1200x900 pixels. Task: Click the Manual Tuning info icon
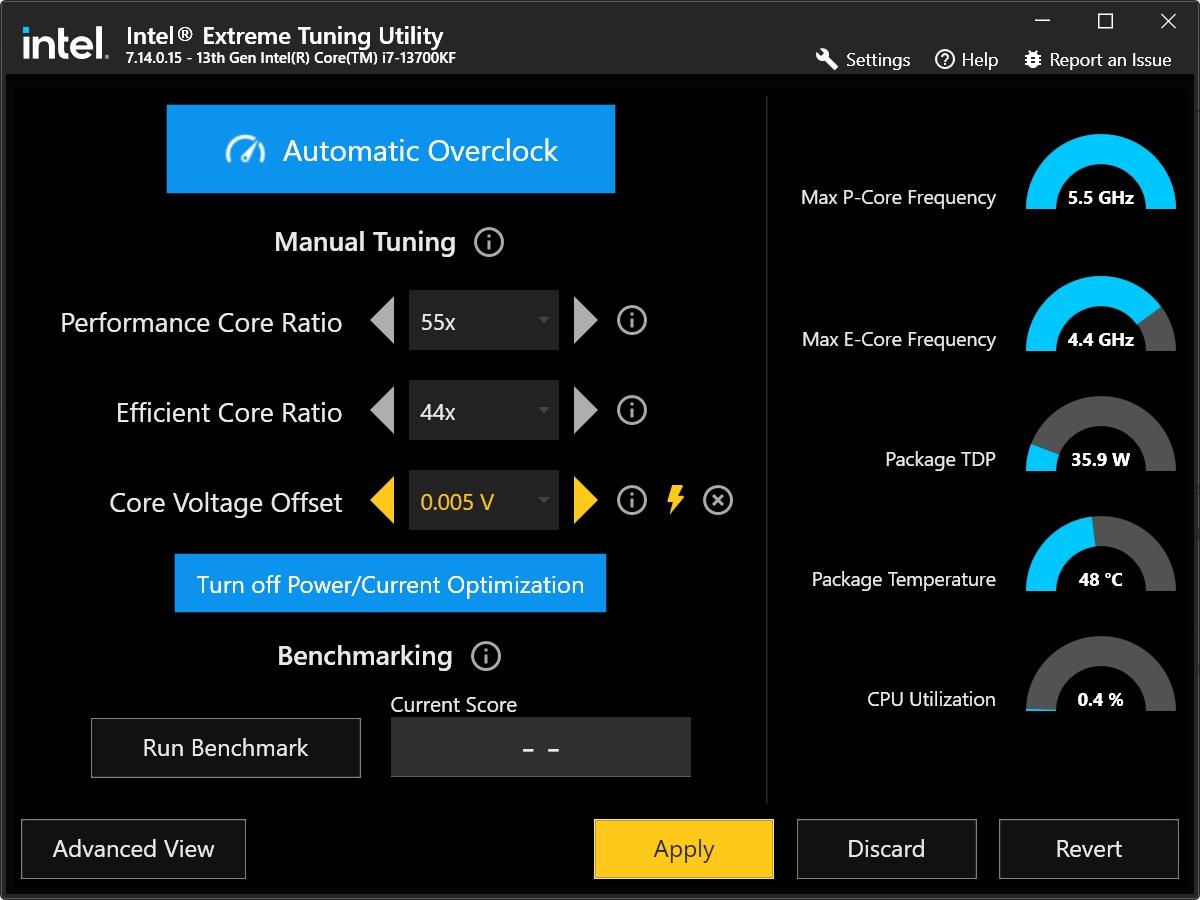(488, 242)
